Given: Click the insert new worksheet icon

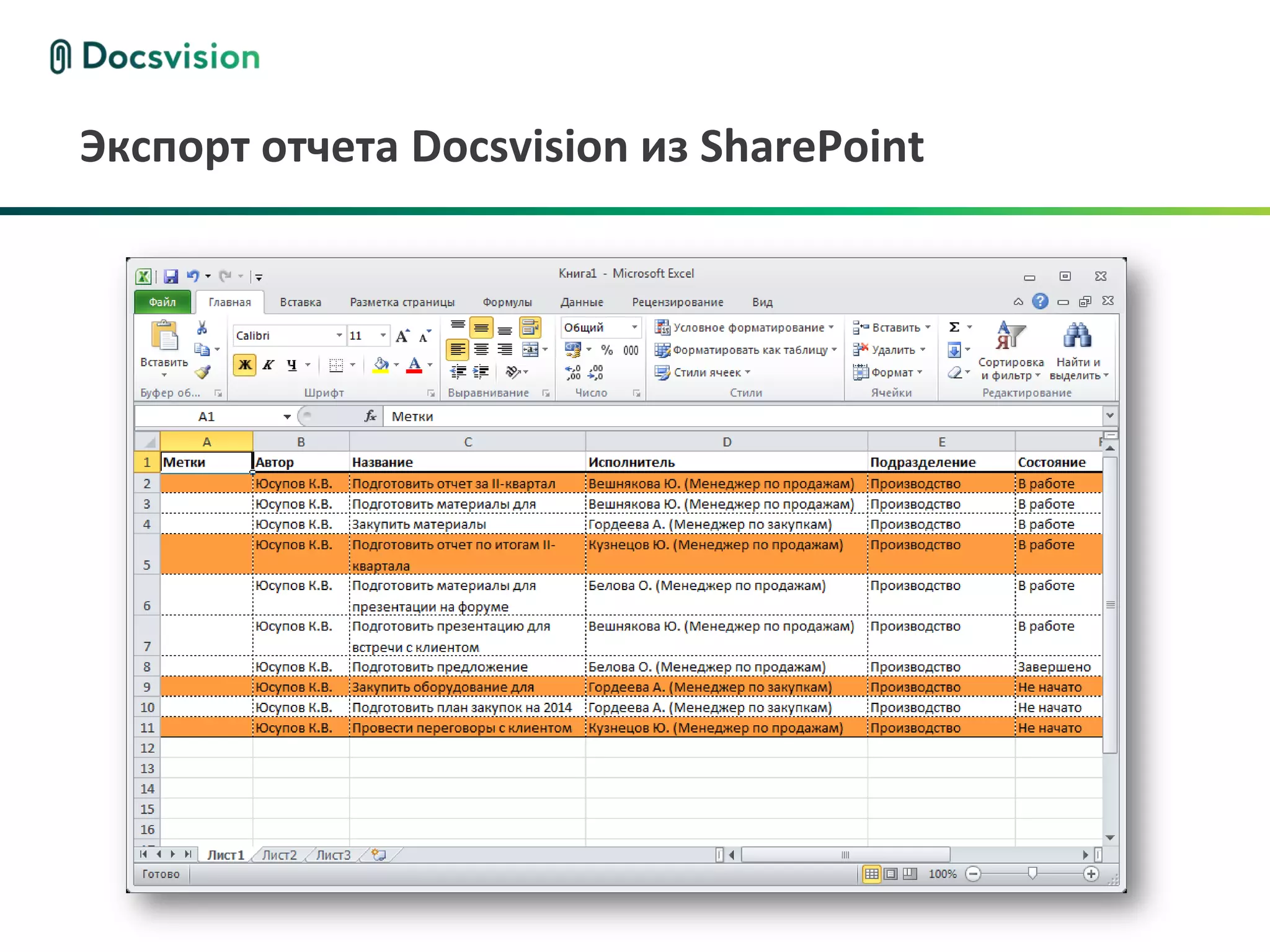Looking at the screenshot, I should pyautogui.click(x=379, y=855).
